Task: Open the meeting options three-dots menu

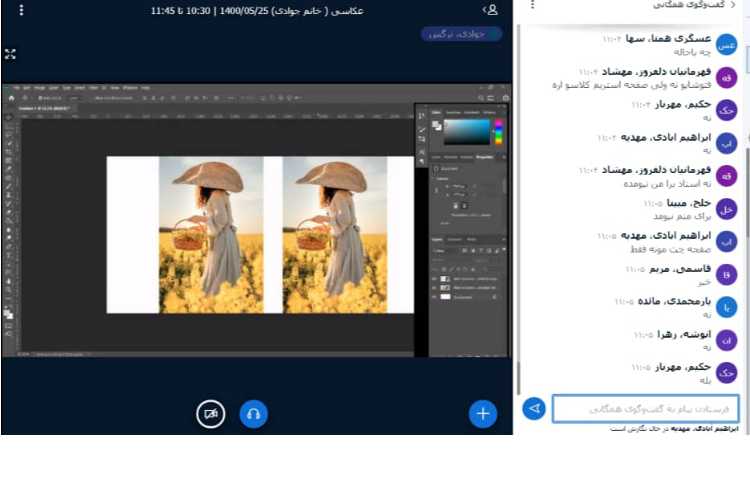Action: (x=21, y=10)
